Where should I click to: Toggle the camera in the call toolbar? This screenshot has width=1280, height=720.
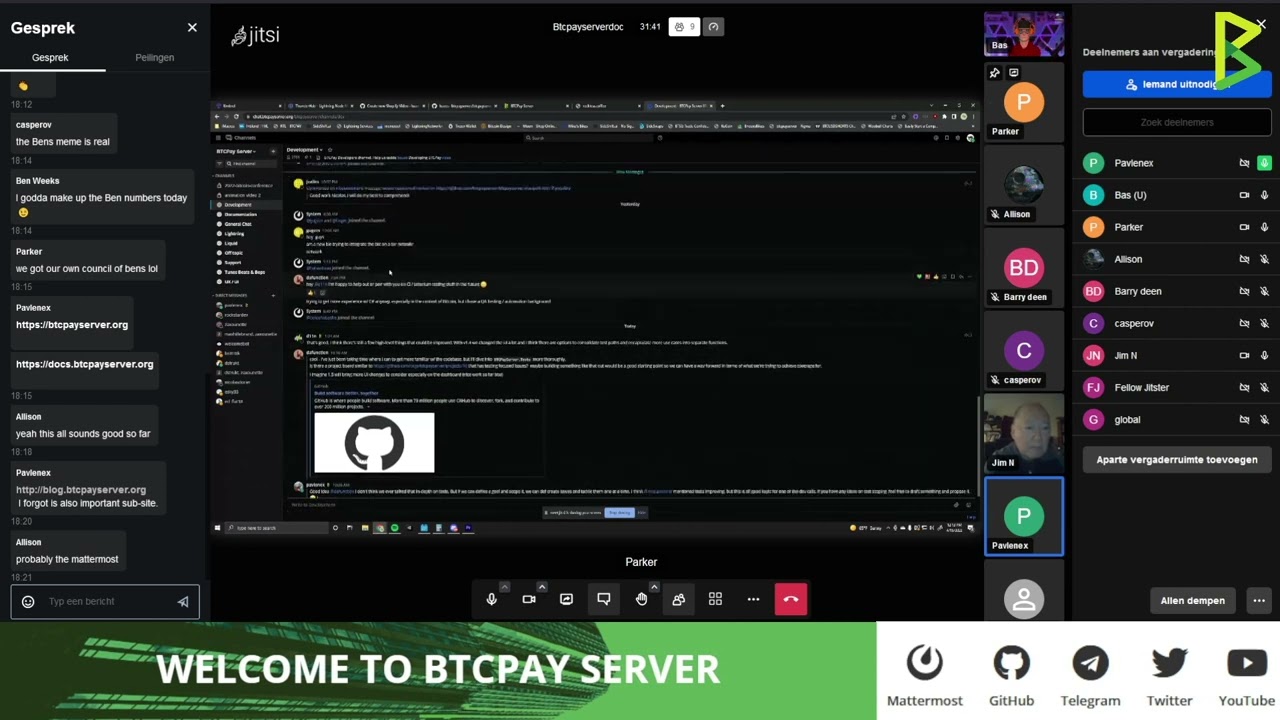[x=529, y=599]
